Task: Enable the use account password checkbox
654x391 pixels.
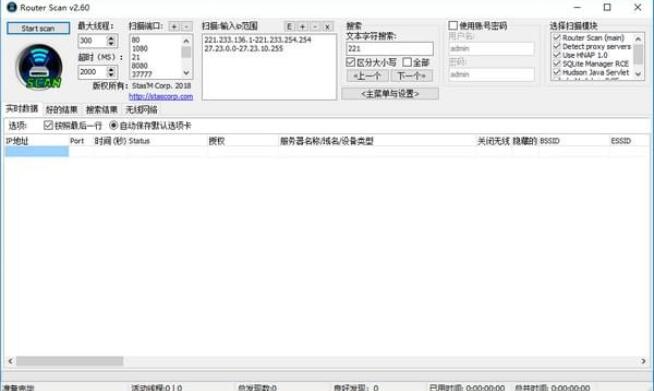Action: click(453, 26)
